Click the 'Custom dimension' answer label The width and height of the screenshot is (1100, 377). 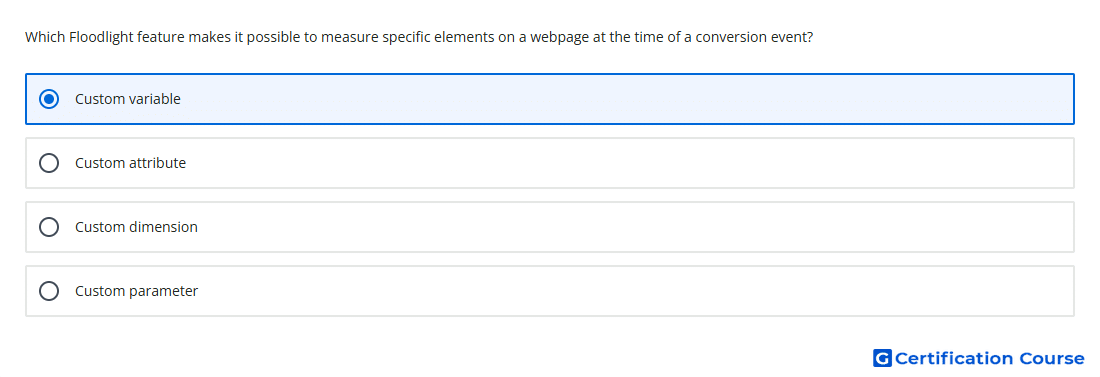coord(136,227)
